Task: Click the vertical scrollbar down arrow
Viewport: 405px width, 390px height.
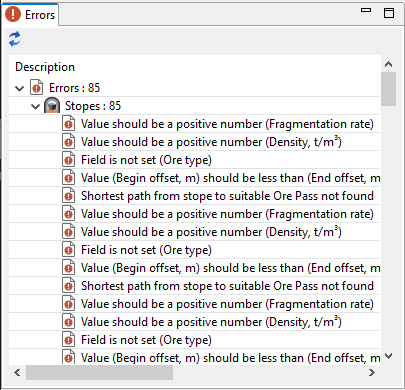Action: click(388, 356)
